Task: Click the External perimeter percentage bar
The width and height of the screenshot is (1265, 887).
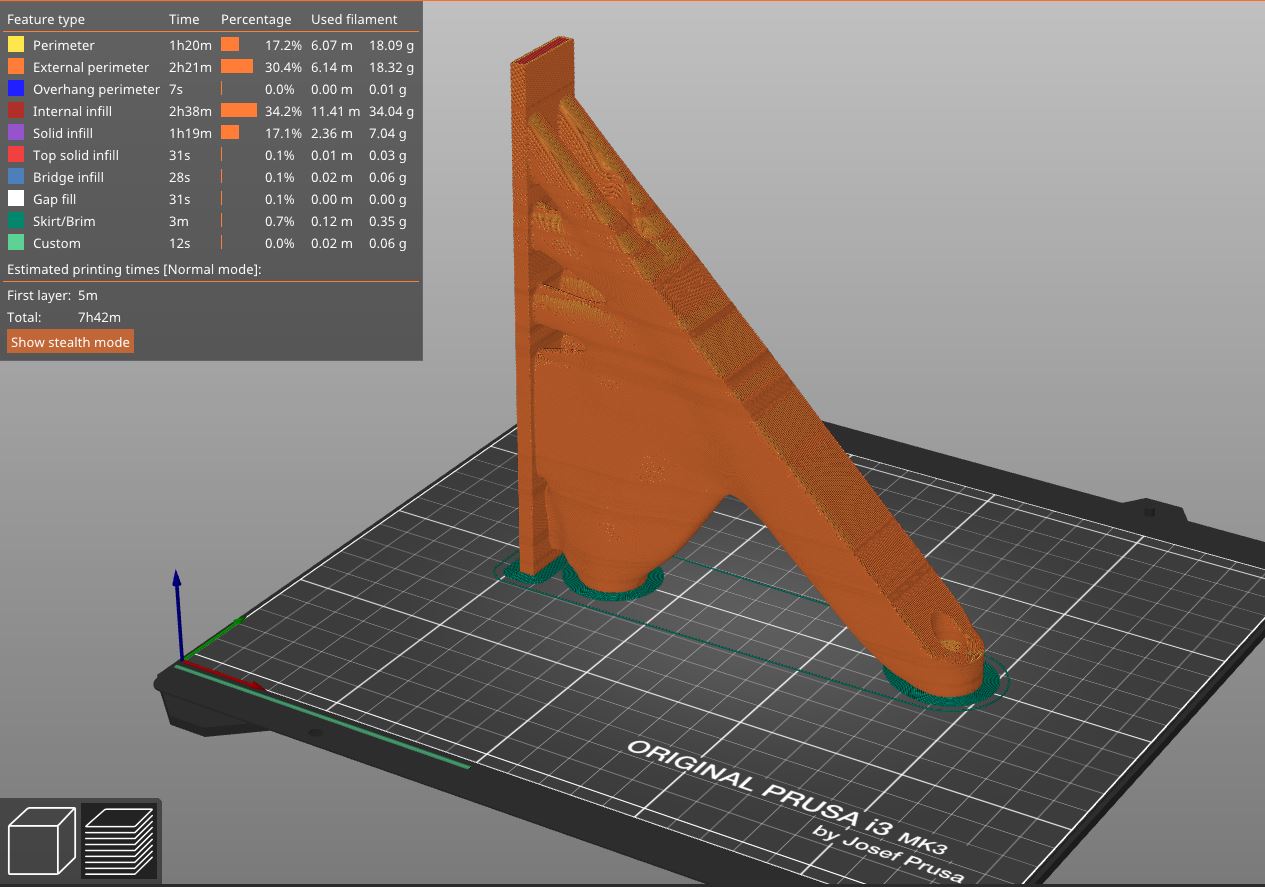Action: click(236, 67)
